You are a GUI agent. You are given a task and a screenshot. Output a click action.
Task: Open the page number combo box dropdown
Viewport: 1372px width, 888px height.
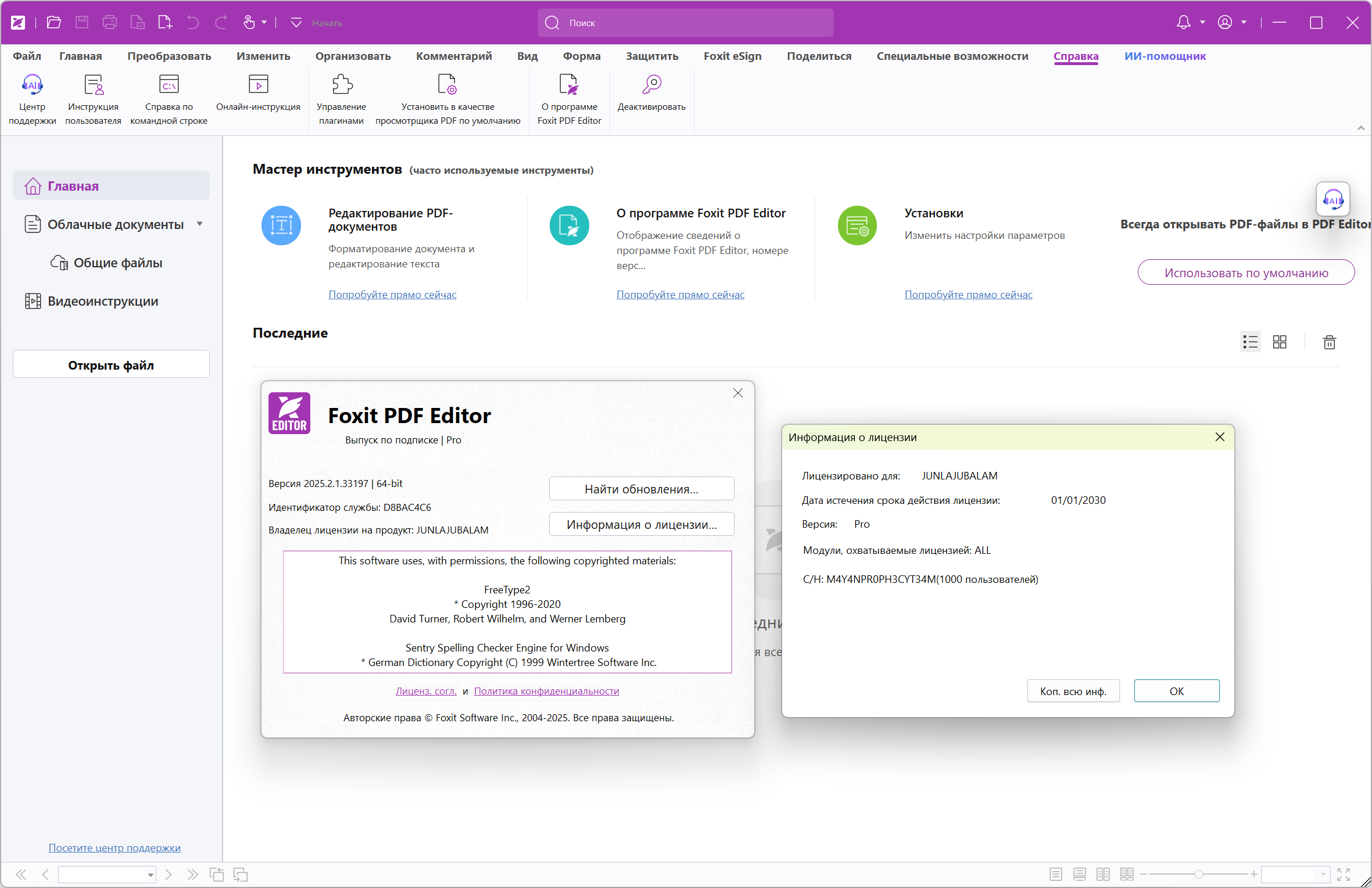[x=150, y=875]
